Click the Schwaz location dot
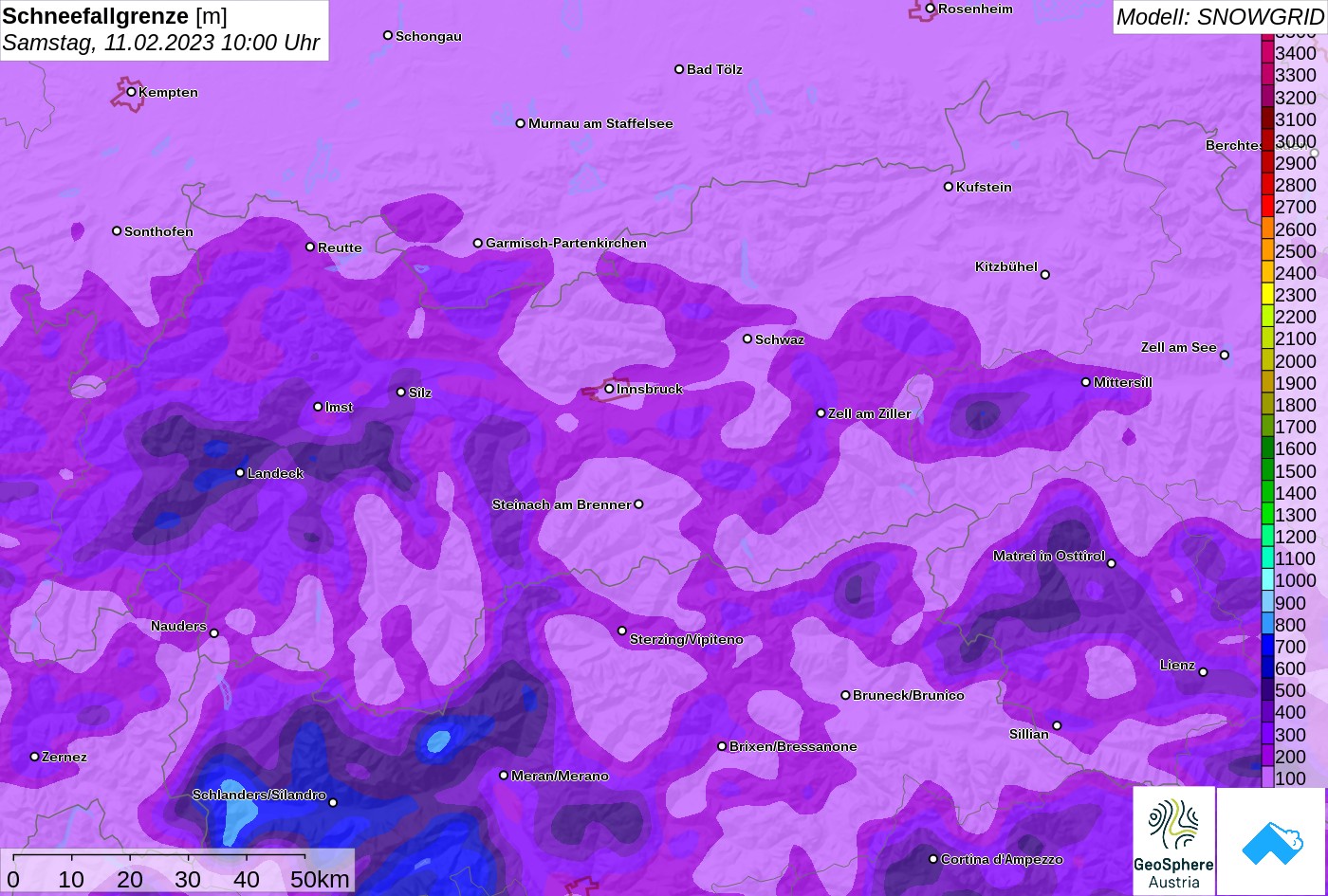 point(747,338)
